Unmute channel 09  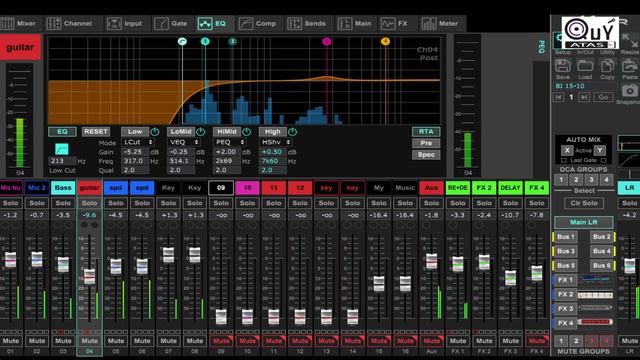[221, 341]
